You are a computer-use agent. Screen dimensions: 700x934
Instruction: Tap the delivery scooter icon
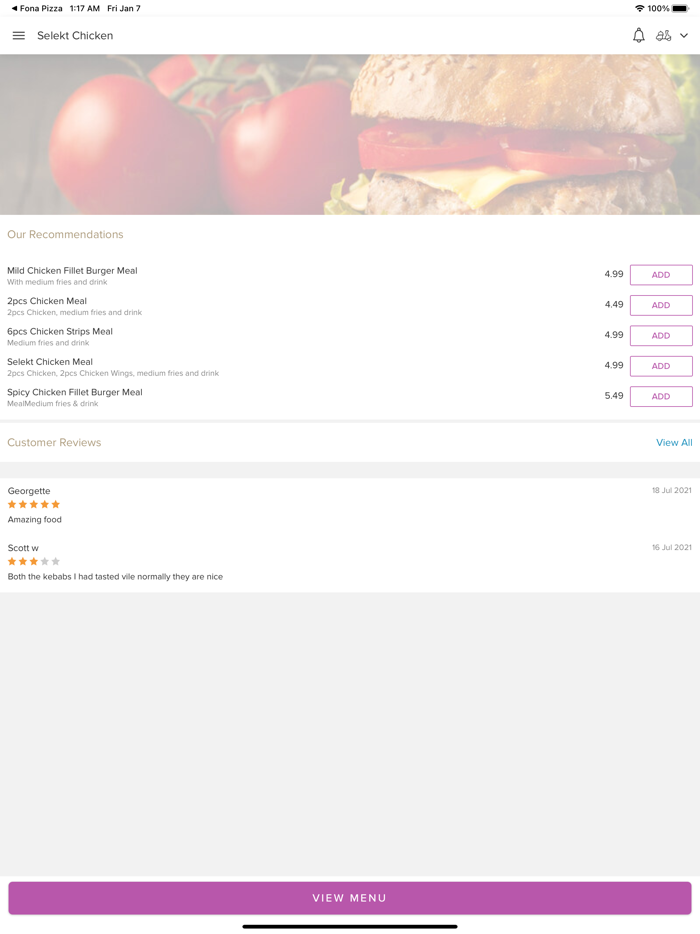[x=663, y=36]
